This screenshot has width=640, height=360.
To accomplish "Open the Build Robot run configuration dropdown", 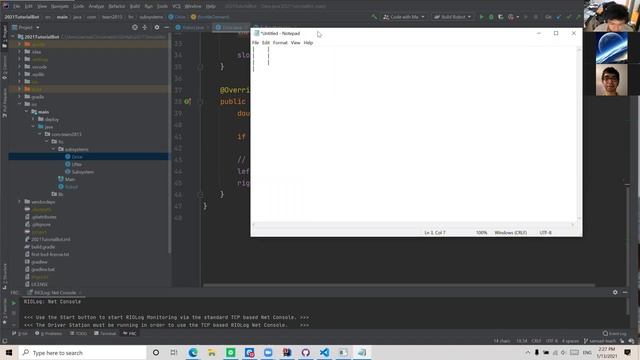I will pyautogui.click(x=452, y=17).
